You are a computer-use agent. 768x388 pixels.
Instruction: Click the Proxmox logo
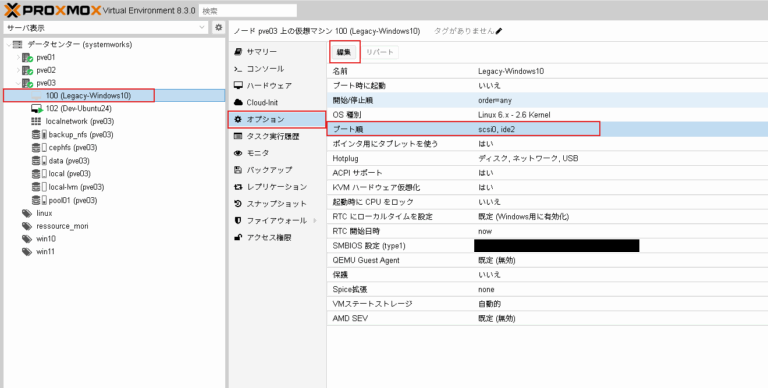click(52, 10)
